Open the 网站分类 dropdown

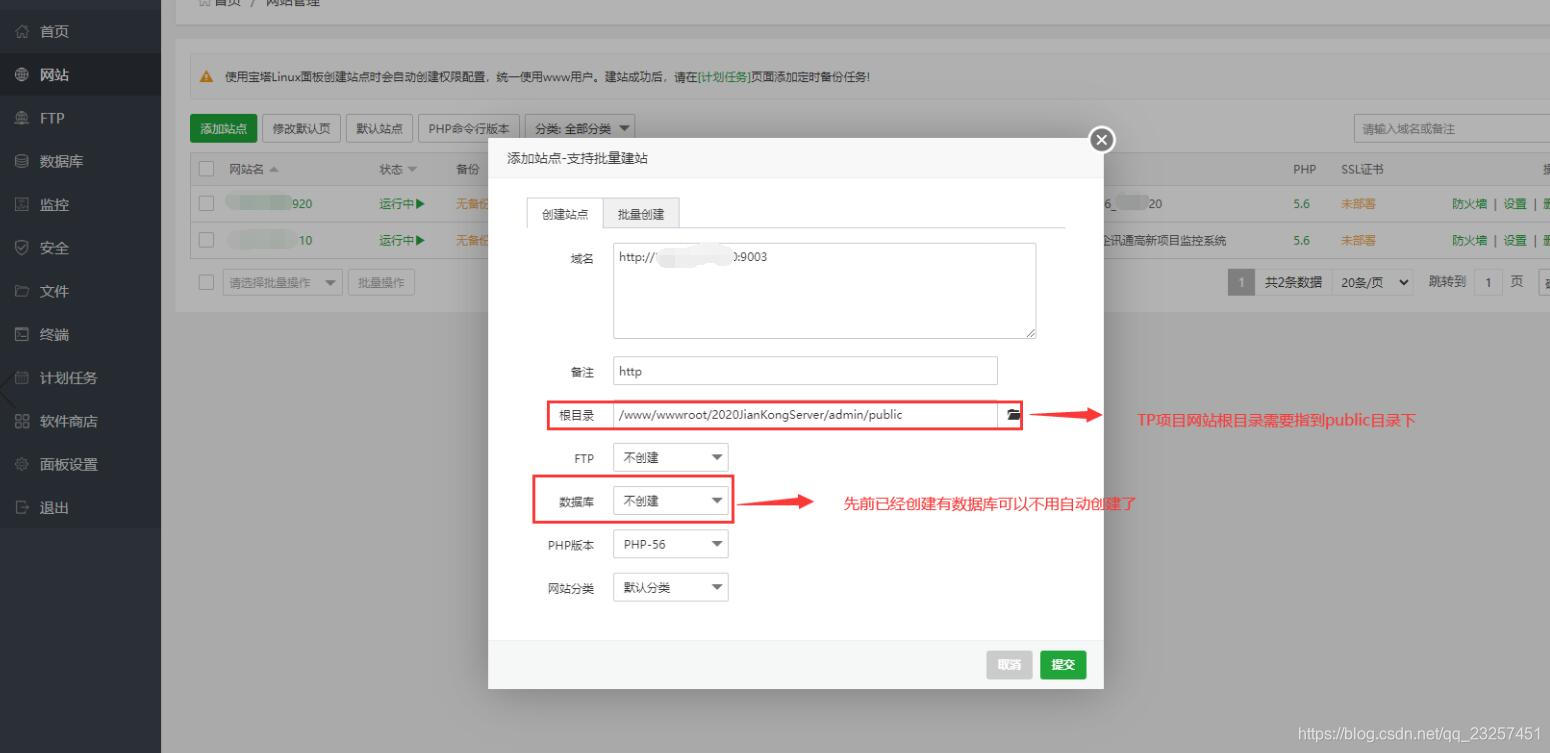coord(670,587)
